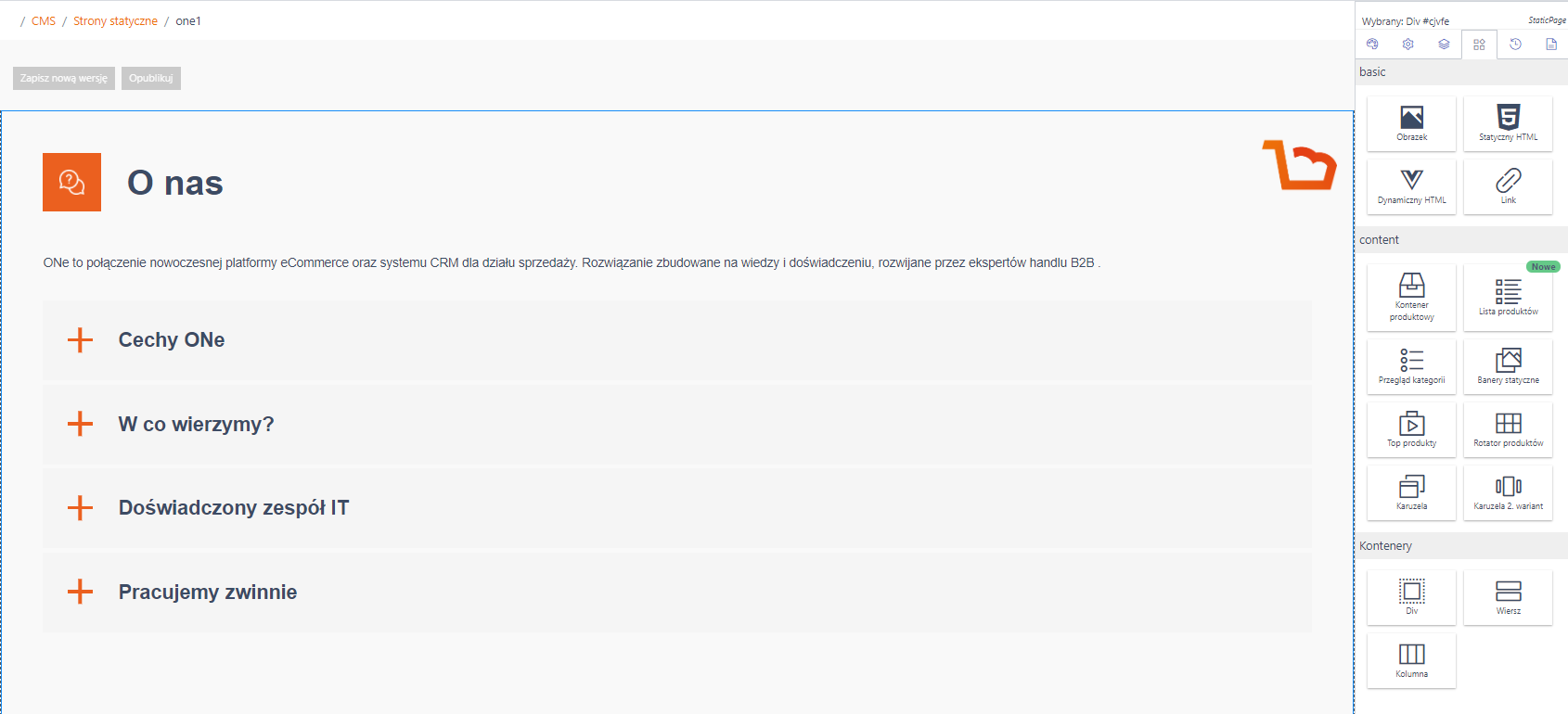1568x714 pixels.
Task: Open the page document tab
Action: click(1550, 44)
